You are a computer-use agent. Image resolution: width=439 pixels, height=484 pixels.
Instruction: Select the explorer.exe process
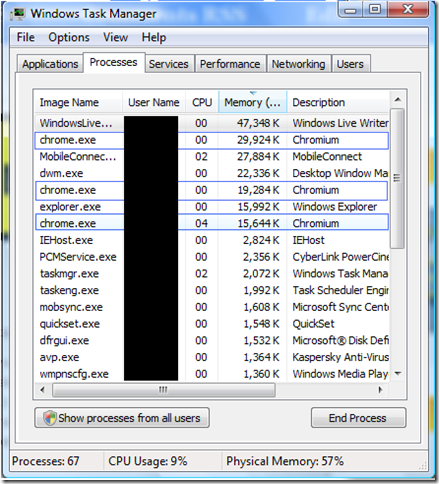(212, 207)
